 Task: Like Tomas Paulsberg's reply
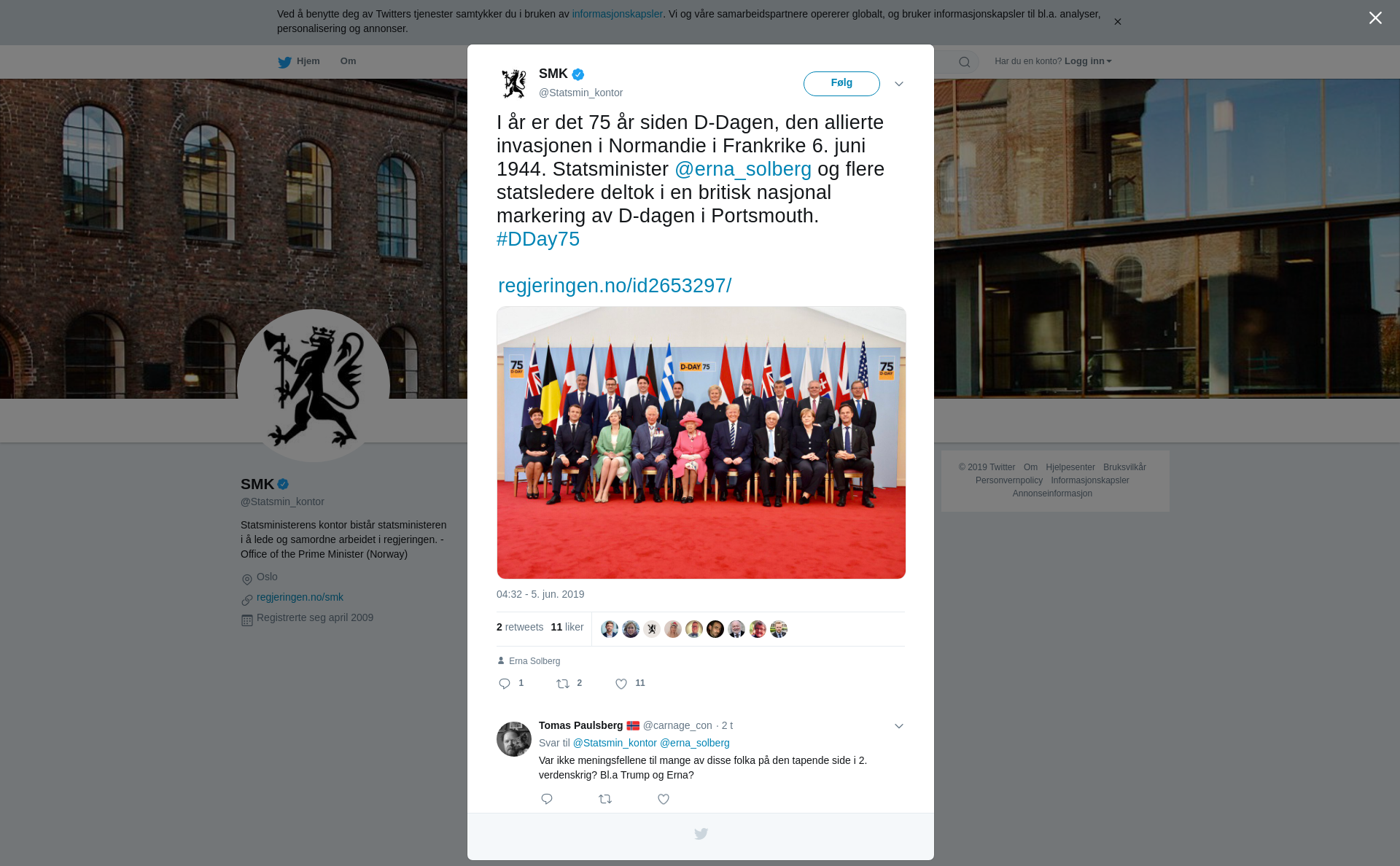(664, 800)
